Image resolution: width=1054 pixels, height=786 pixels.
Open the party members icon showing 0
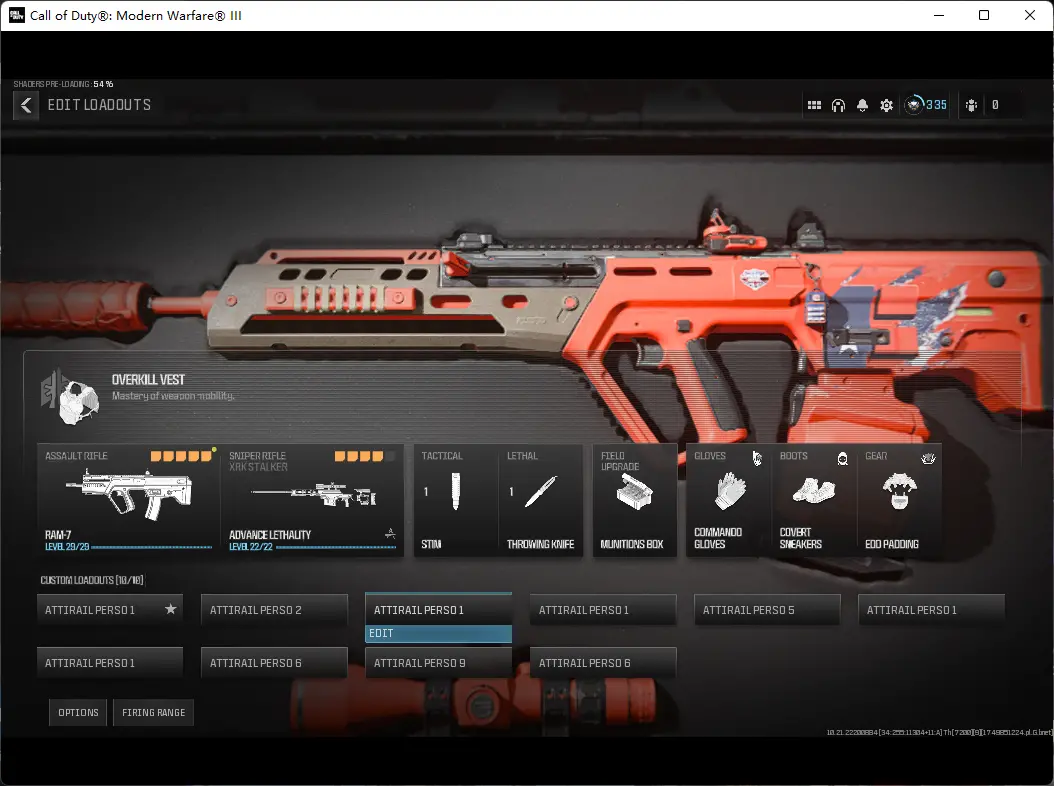[971, 106]
